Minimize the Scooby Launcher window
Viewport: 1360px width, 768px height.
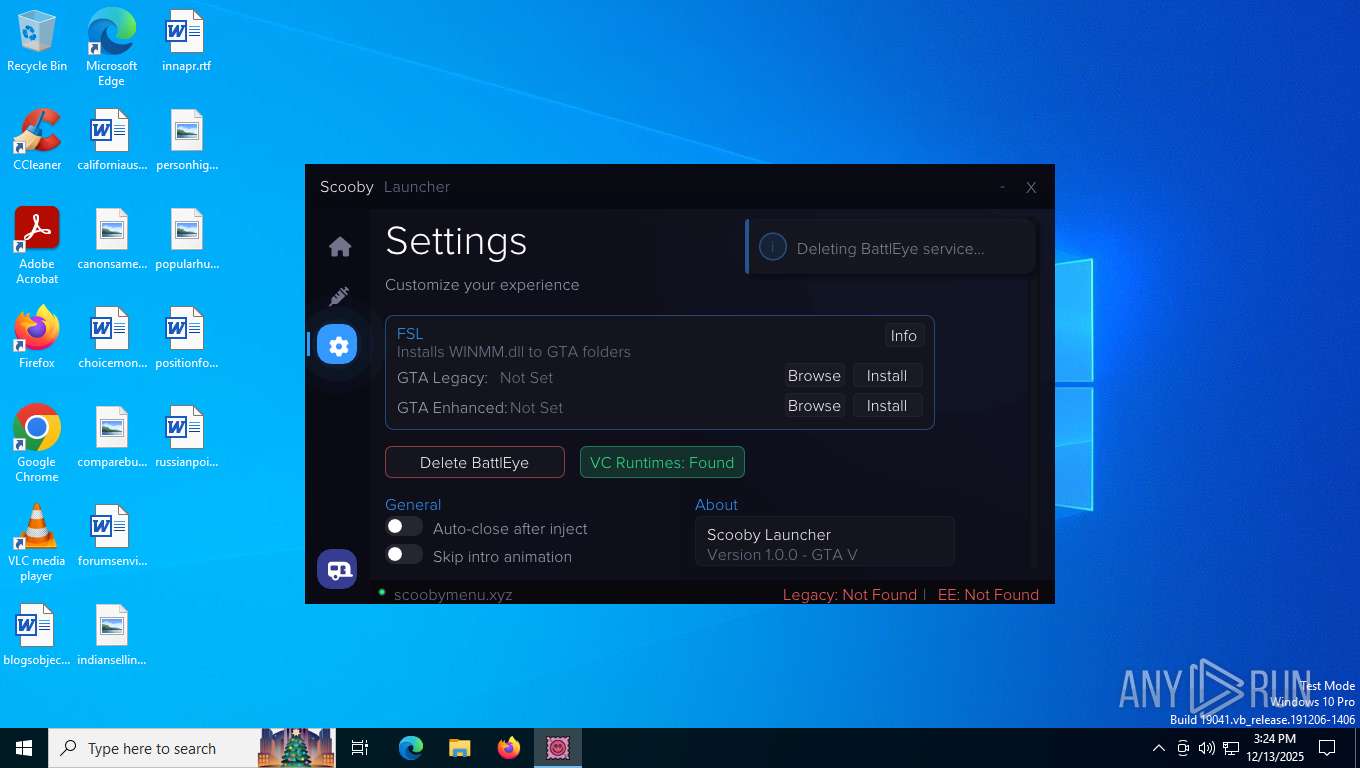[1003, 187]
